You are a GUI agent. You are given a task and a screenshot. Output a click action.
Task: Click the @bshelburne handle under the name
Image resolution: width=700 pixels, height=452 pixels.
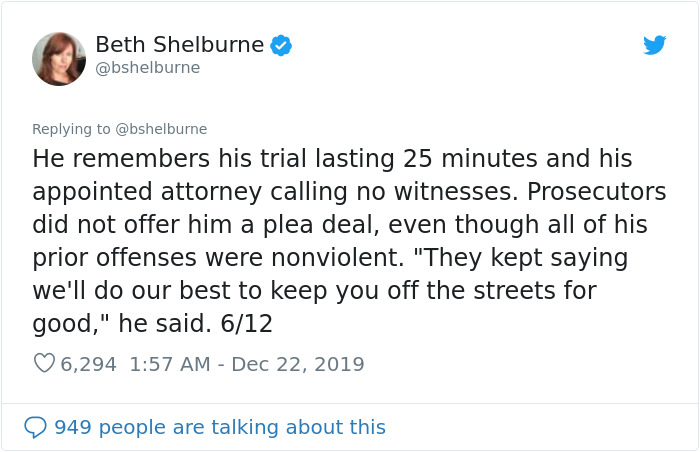coord(148,68)
